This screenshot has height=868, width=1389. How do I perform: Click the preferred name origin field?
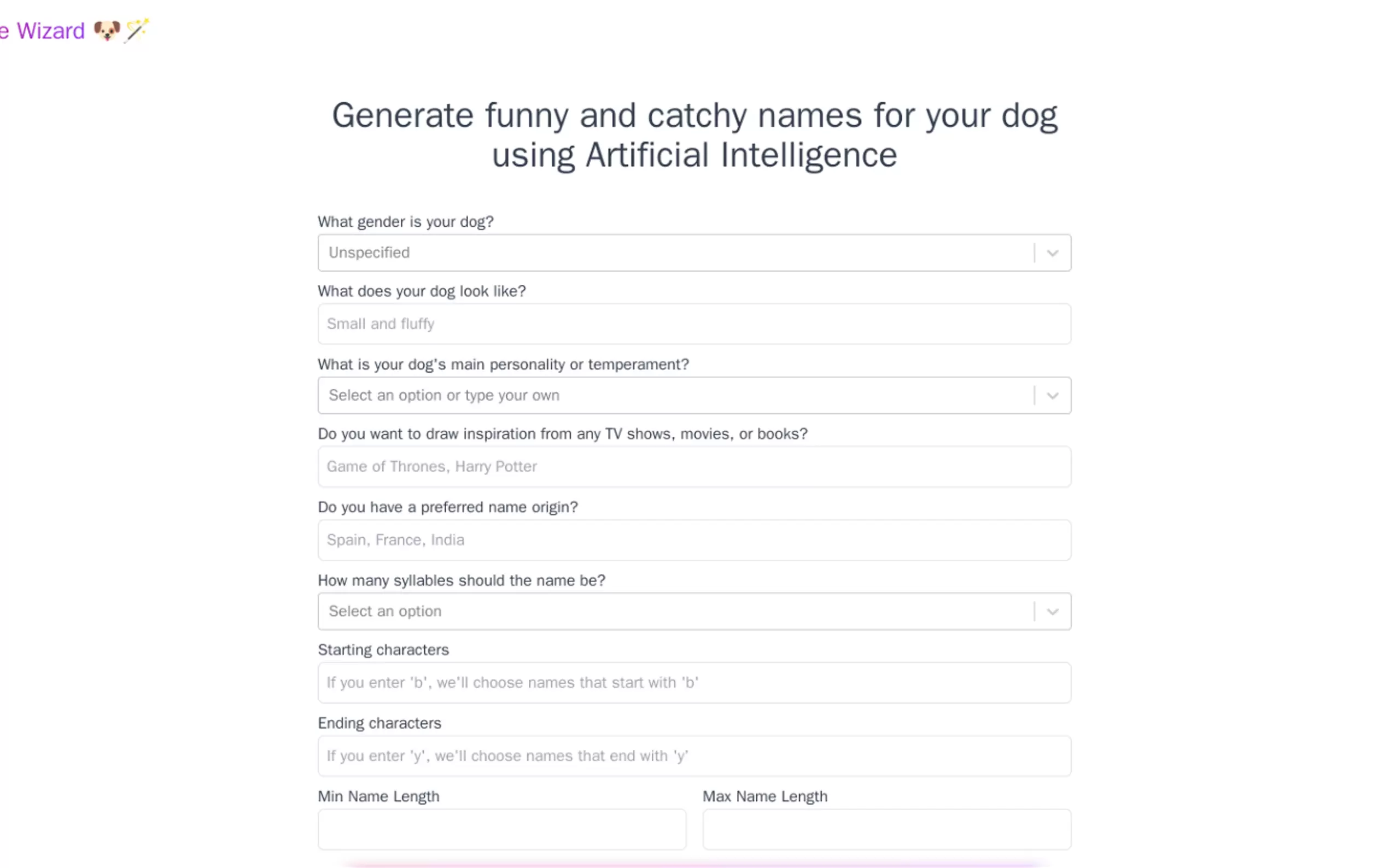(x=693, y=540)
